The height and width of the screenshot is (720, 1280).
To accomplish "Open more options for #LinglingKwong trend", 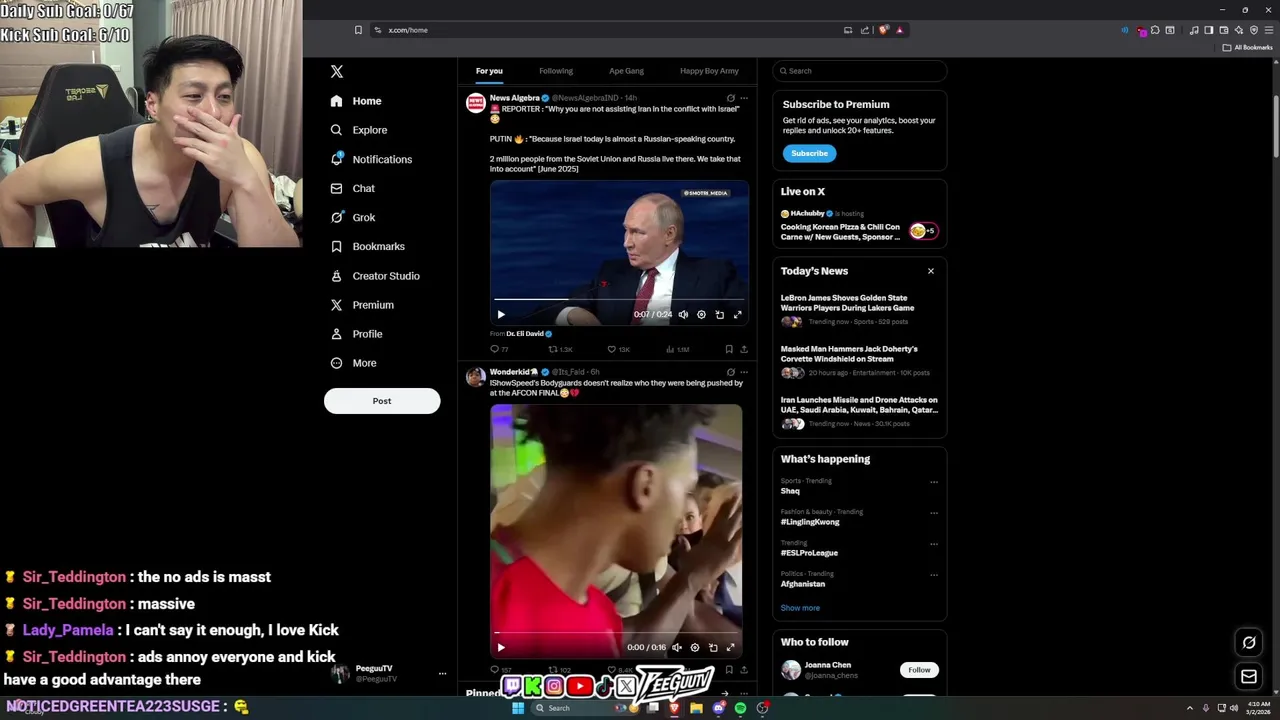I will 934,513.
